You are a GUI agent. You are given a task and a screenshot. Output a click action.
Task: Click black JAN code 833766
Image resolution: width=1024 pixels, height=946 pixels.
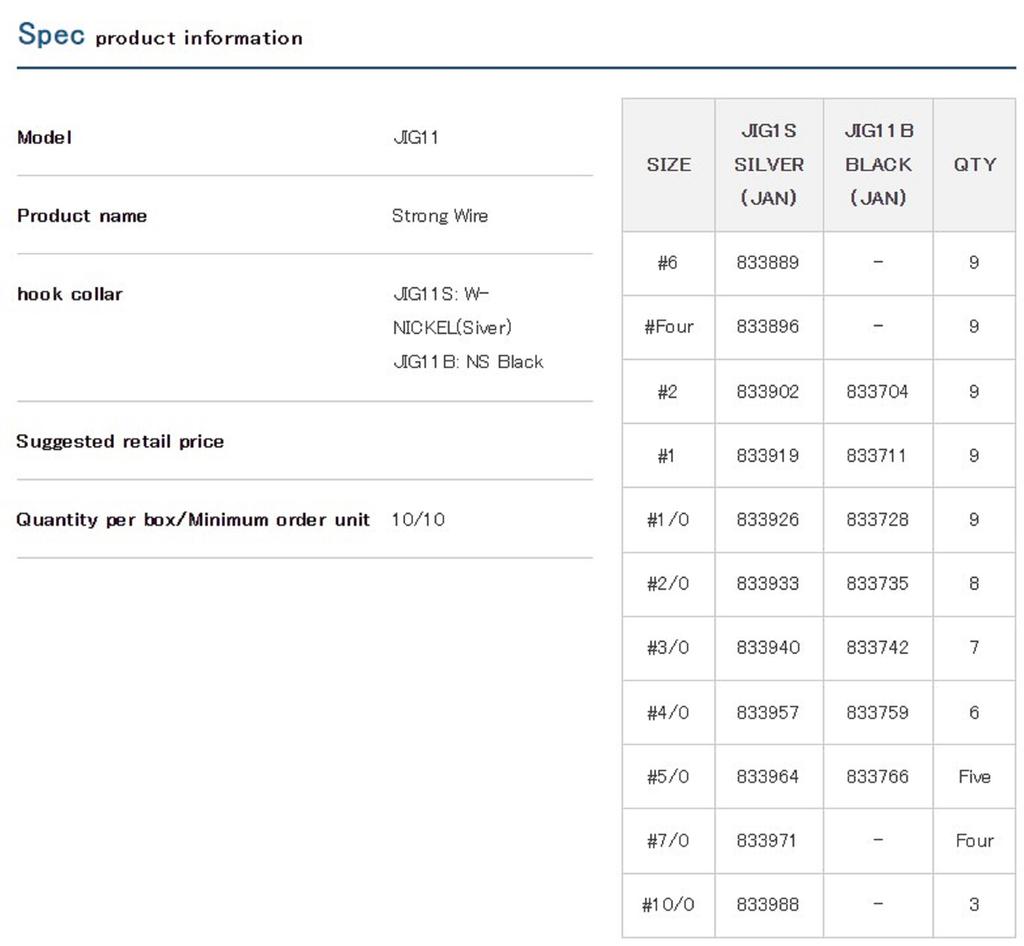coord(877,777)
